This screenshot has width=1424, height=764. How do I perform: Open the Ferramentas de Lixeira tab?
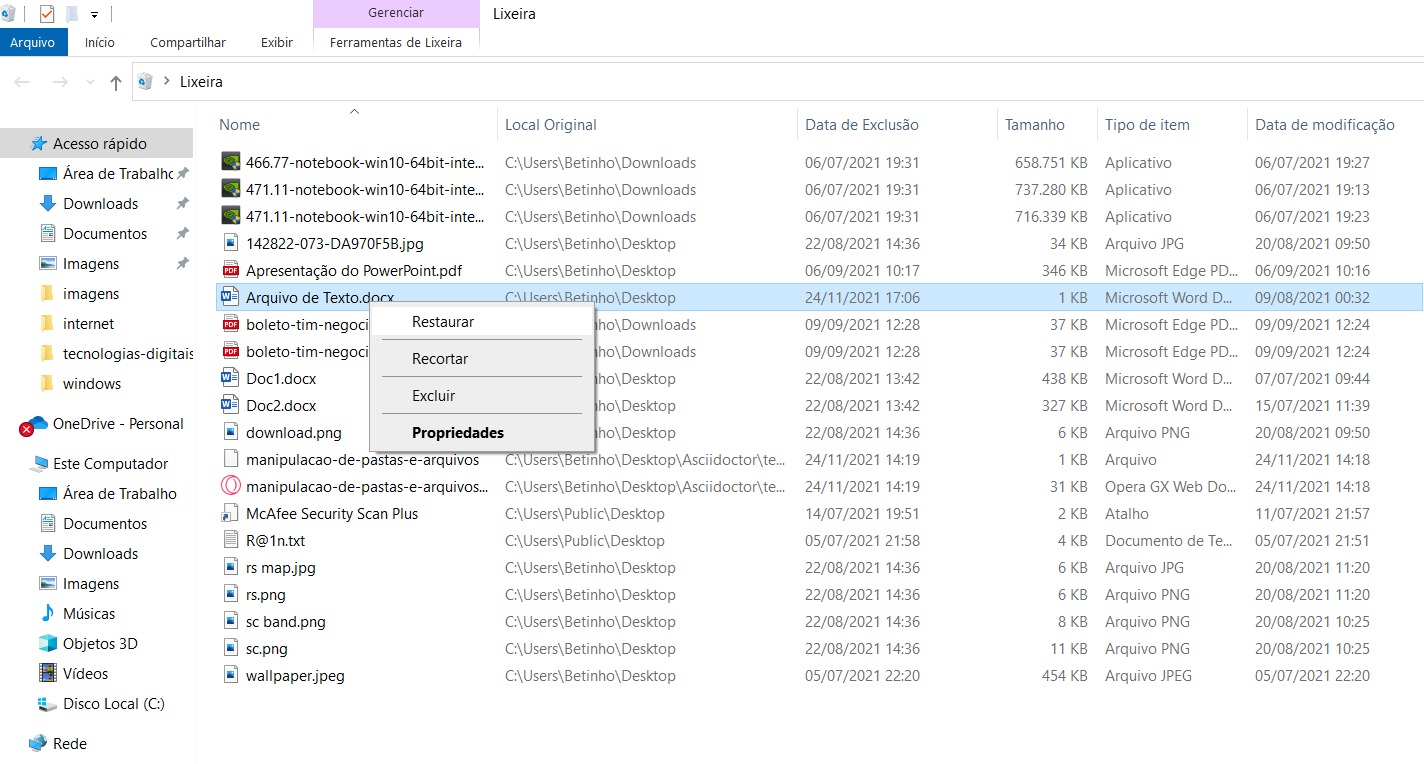(396, 42)
